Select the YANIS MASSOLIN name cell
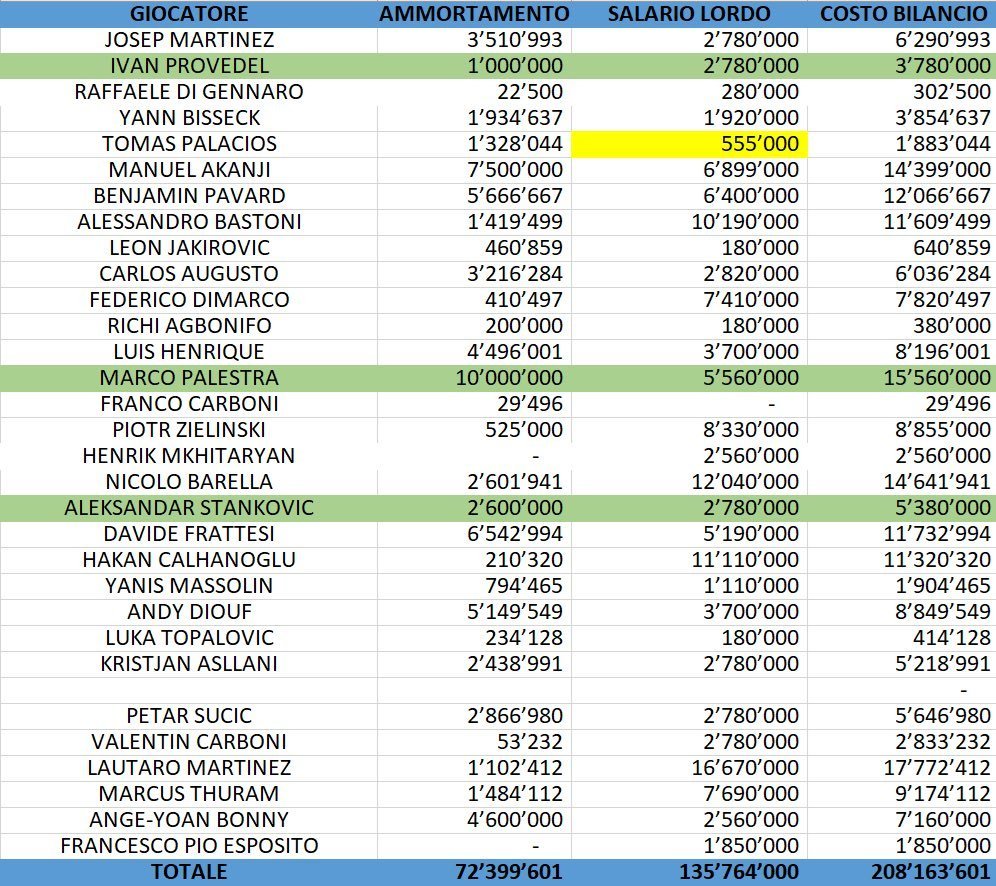Screen dimensions: 996x886 (189, 587)
